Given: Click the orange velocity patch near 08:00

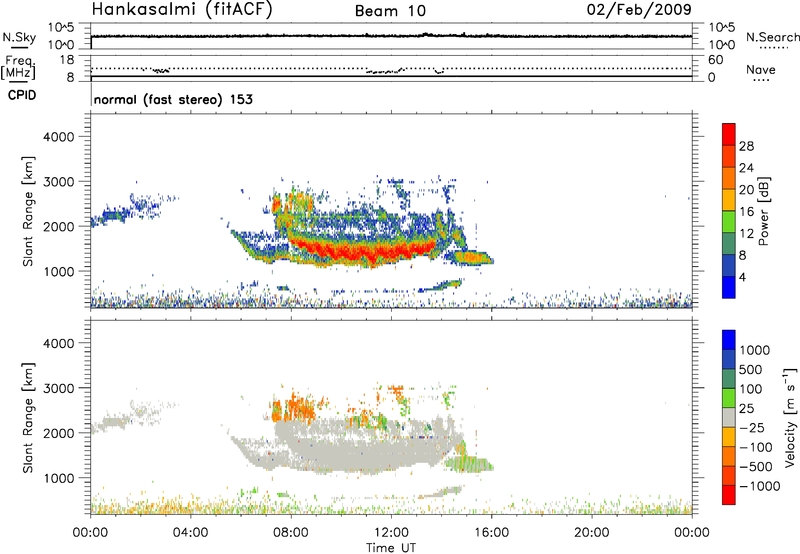Looking at the screenshot, I should (x=295, y=407).
